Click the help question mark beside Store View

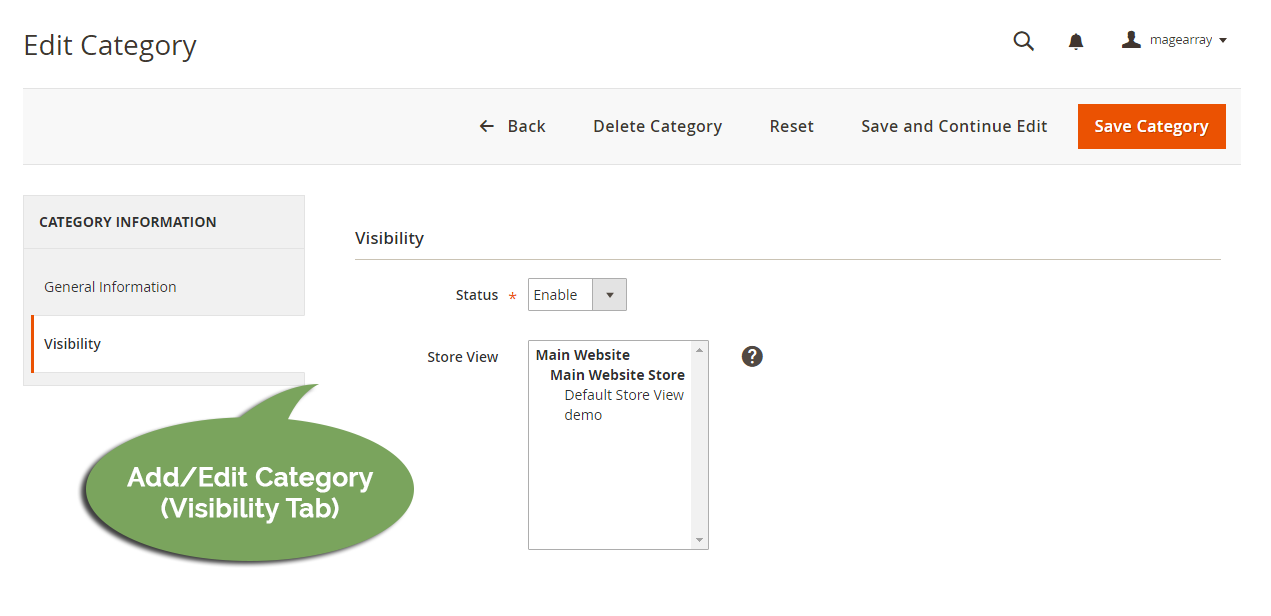[x=751, y=355]
